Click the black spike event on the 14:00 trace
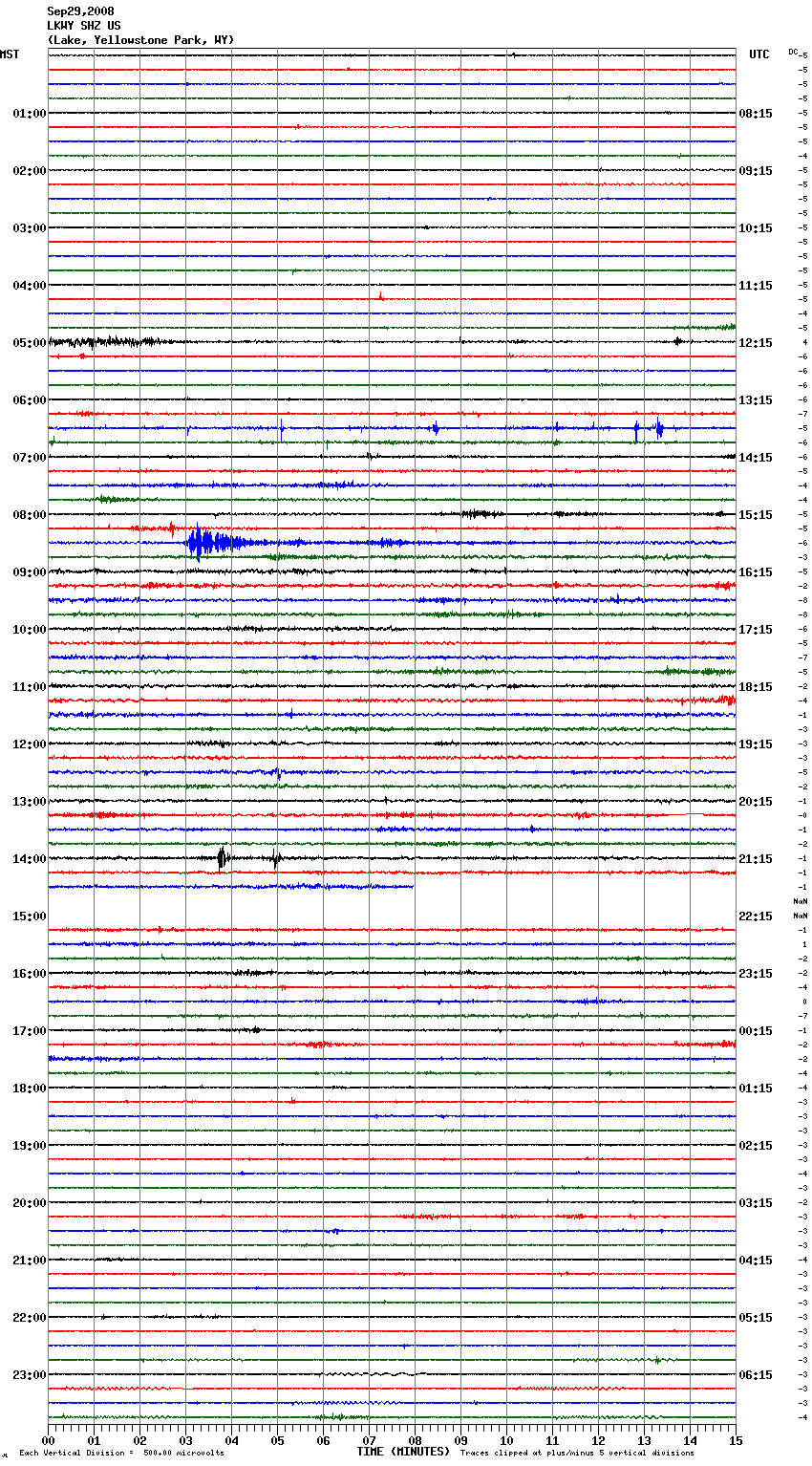Viewport: 812px width, 1466px height. point(222,858)
